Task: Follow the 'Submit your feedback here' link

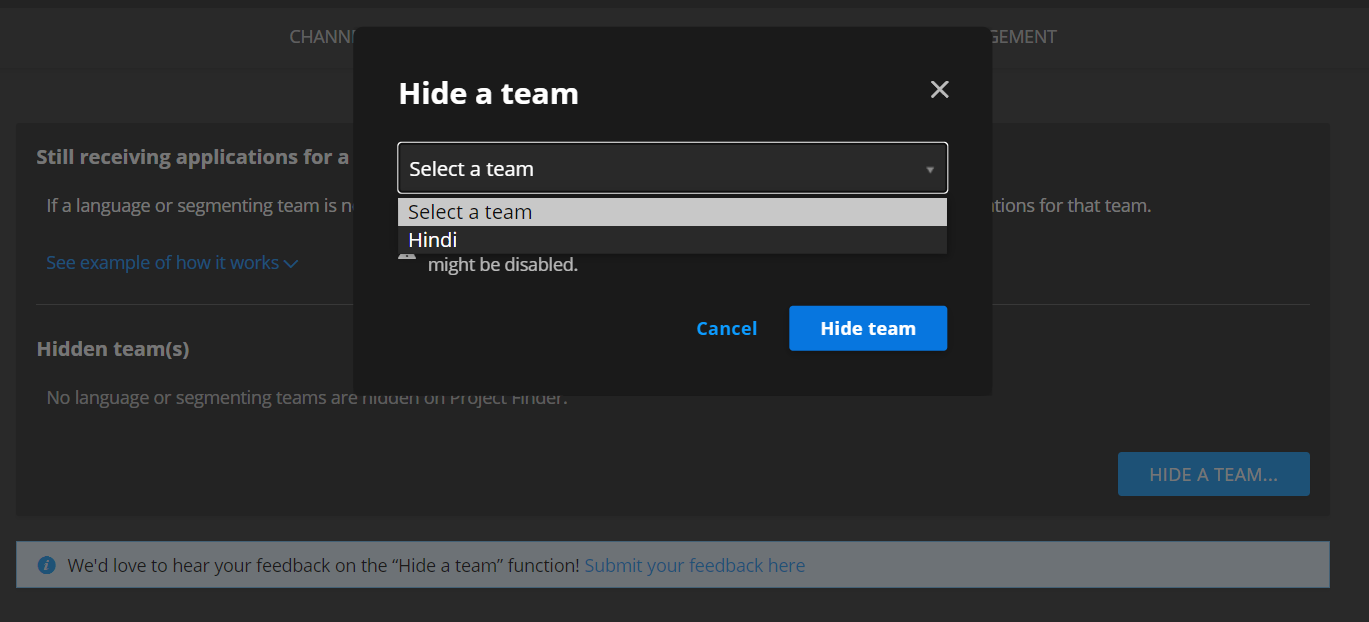Action: click(694, 565)
